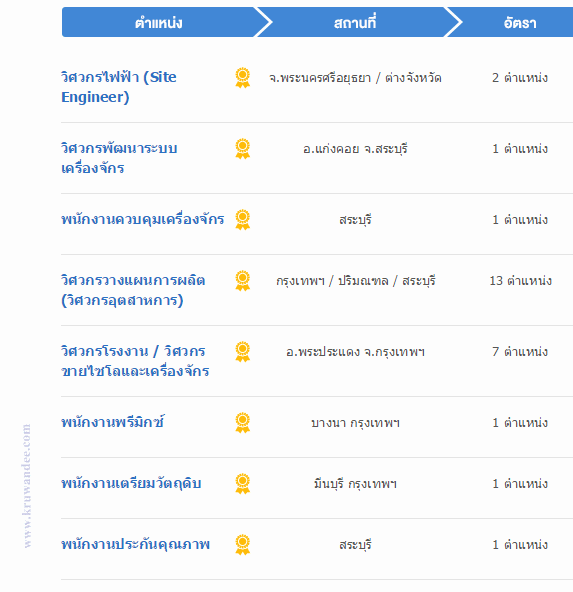Open the วิศวกรโรงงาน / วิศวกรขายไซโล job link
Screen dimensions: 573x592
135,361
